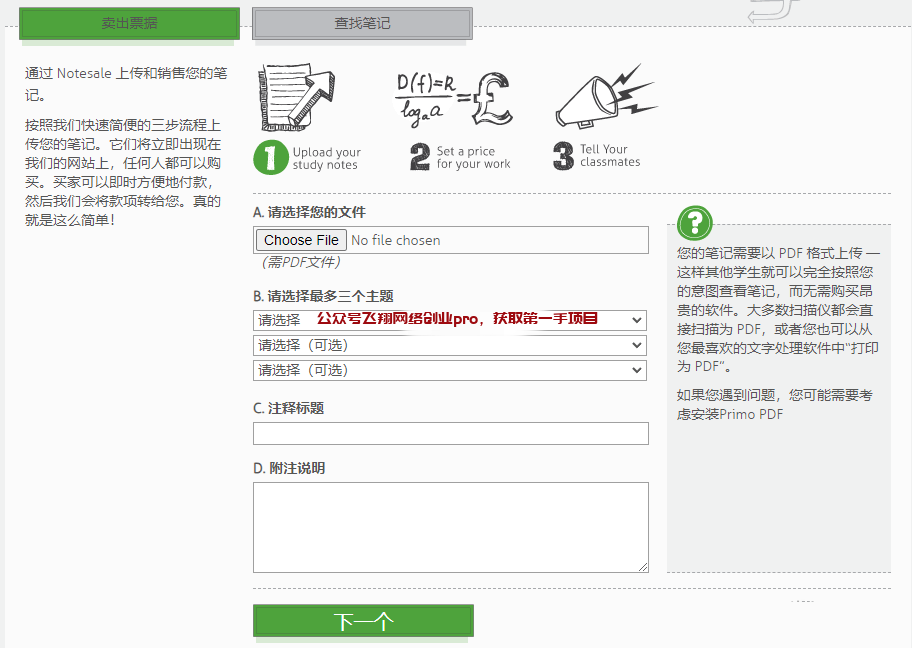The image size is (912, 648).
Task: Click the megaphone illustration
Action: point(604,98)
